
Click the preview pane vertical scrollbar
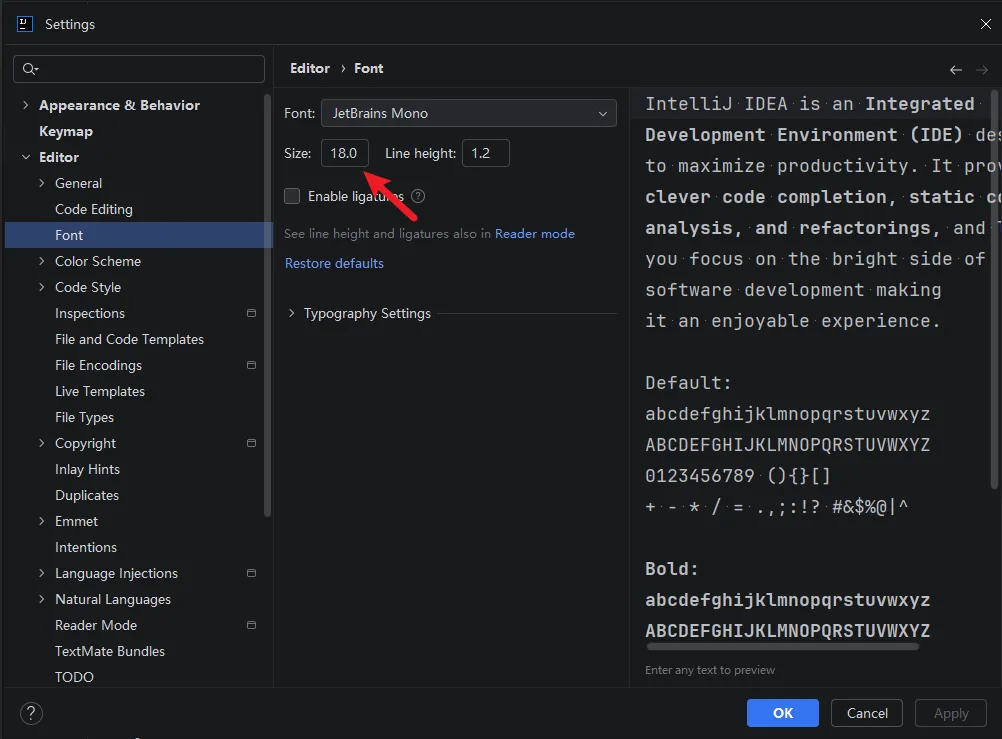coord(994,290)
